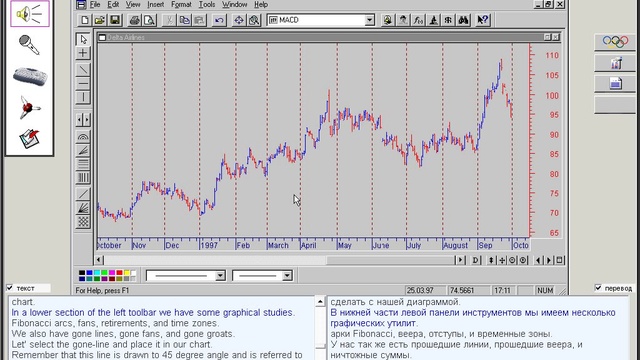Pick the red color swatch in the palette
The image size is (640, 360).
click(x=119, y=273)
